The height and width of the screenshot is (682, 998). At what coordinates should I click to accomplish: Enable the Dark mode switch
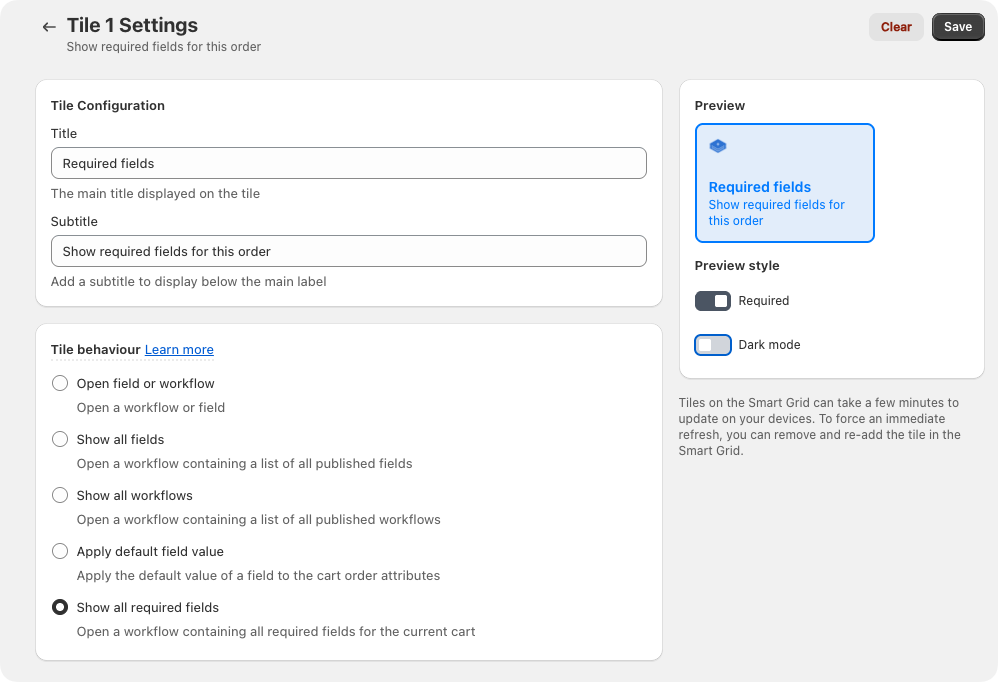(713, 345)
